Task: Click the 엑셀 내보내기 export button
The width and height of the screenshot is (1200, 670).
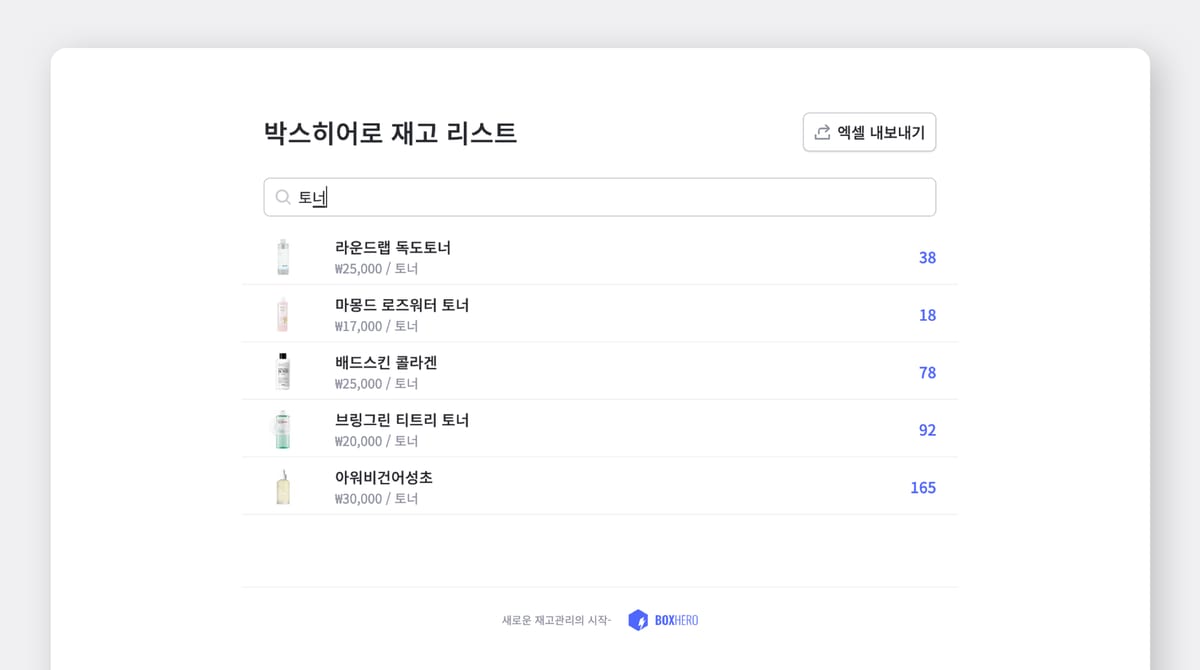Action: [869, 131]
